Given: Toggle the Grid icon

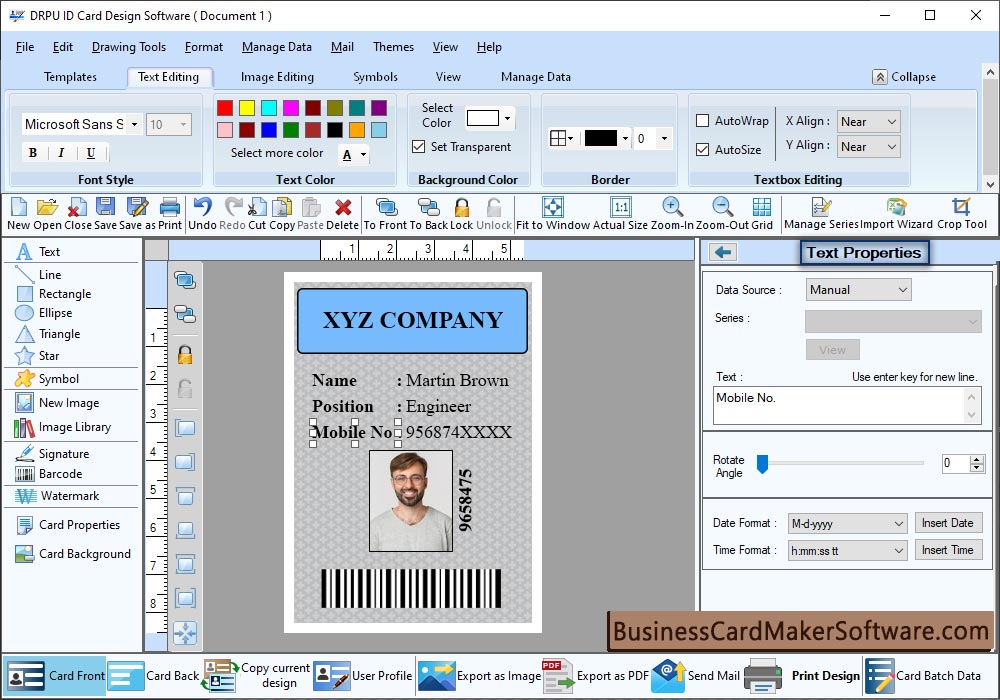Looking at the screenshot, I should pyautogui.click(x=761, y=207).
